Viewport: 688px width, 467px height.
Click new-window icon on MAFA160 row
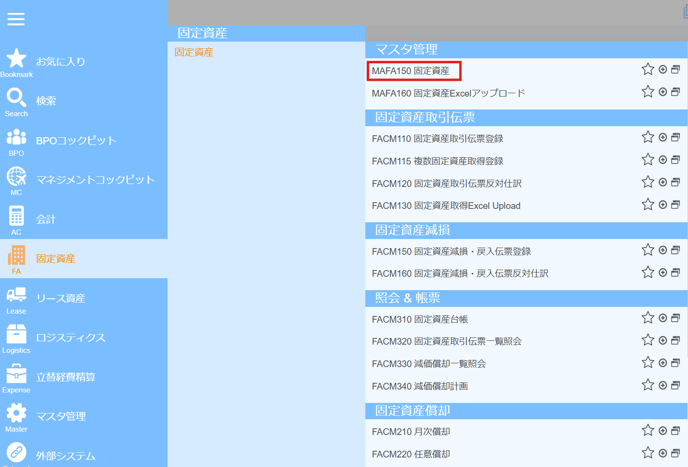click(x=676, y=92)
